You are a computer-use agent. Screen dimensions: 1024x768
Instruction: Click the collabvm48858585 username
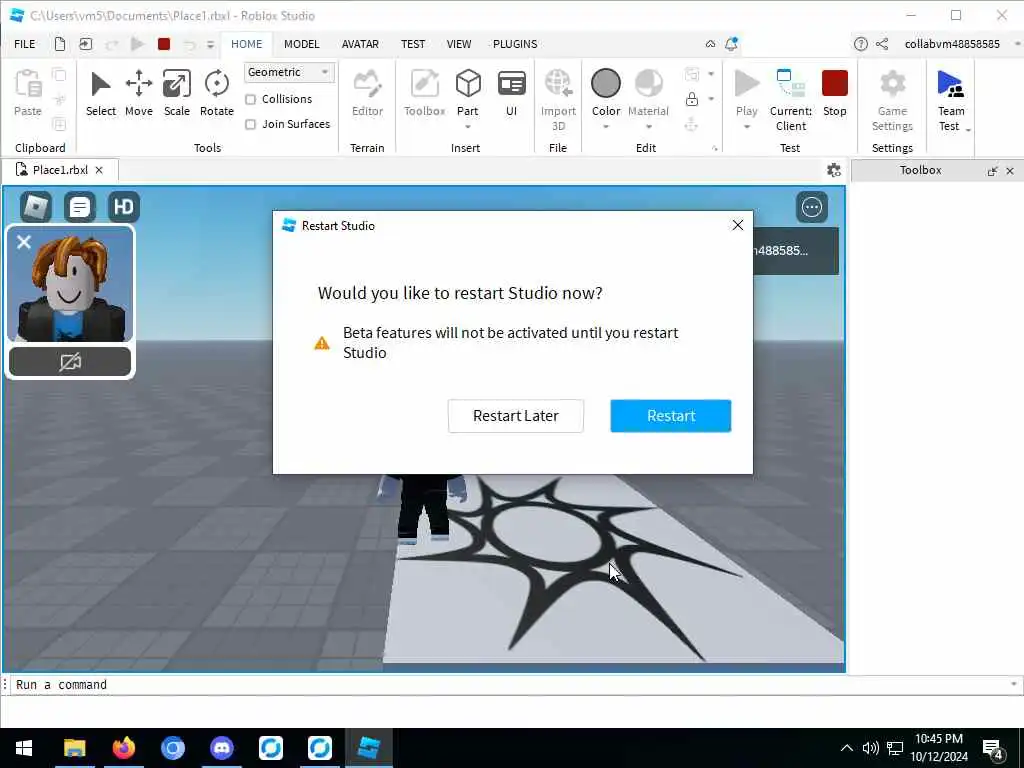coord(952,44)
